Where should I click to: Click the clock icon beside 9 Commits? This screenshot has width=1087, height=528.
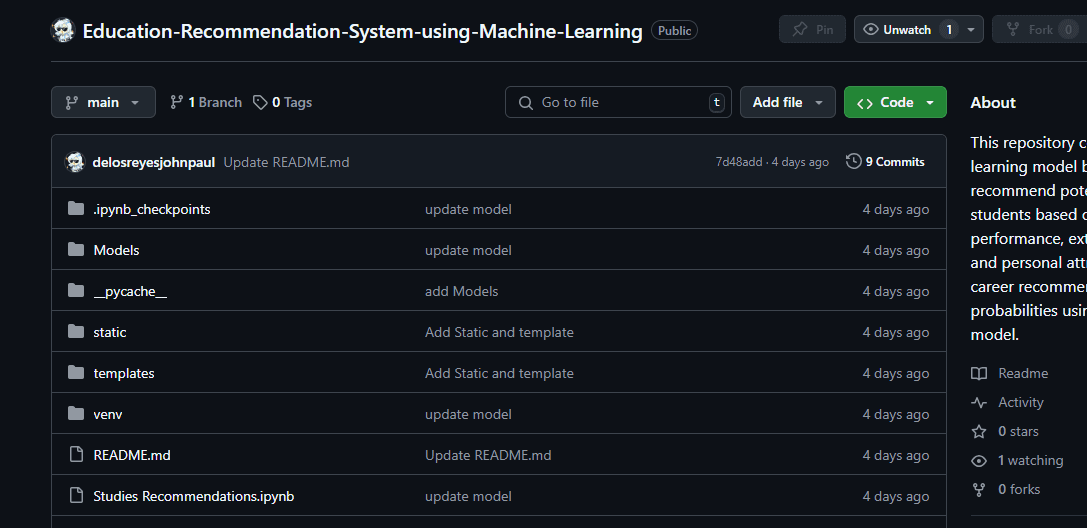click(853, 161)
